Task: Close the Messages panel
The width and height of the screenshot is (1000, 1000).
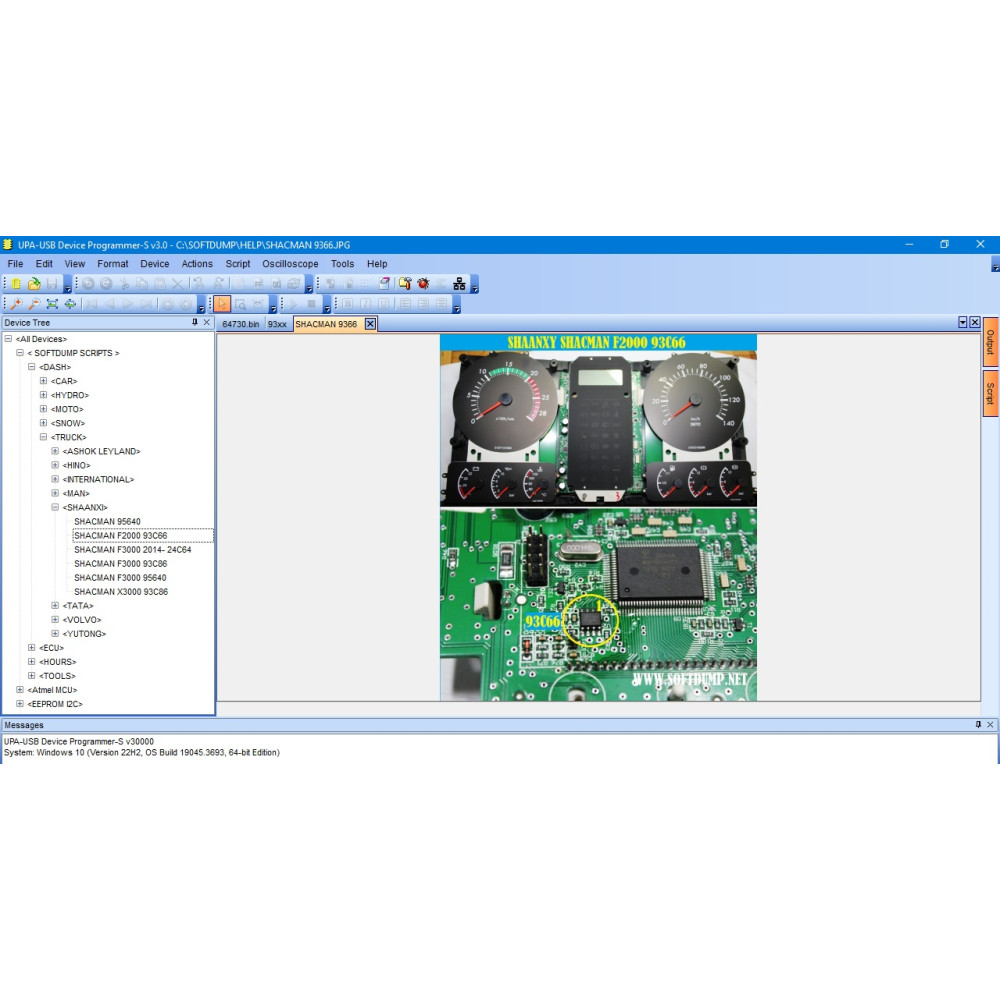Action: [x=990, y=724]
